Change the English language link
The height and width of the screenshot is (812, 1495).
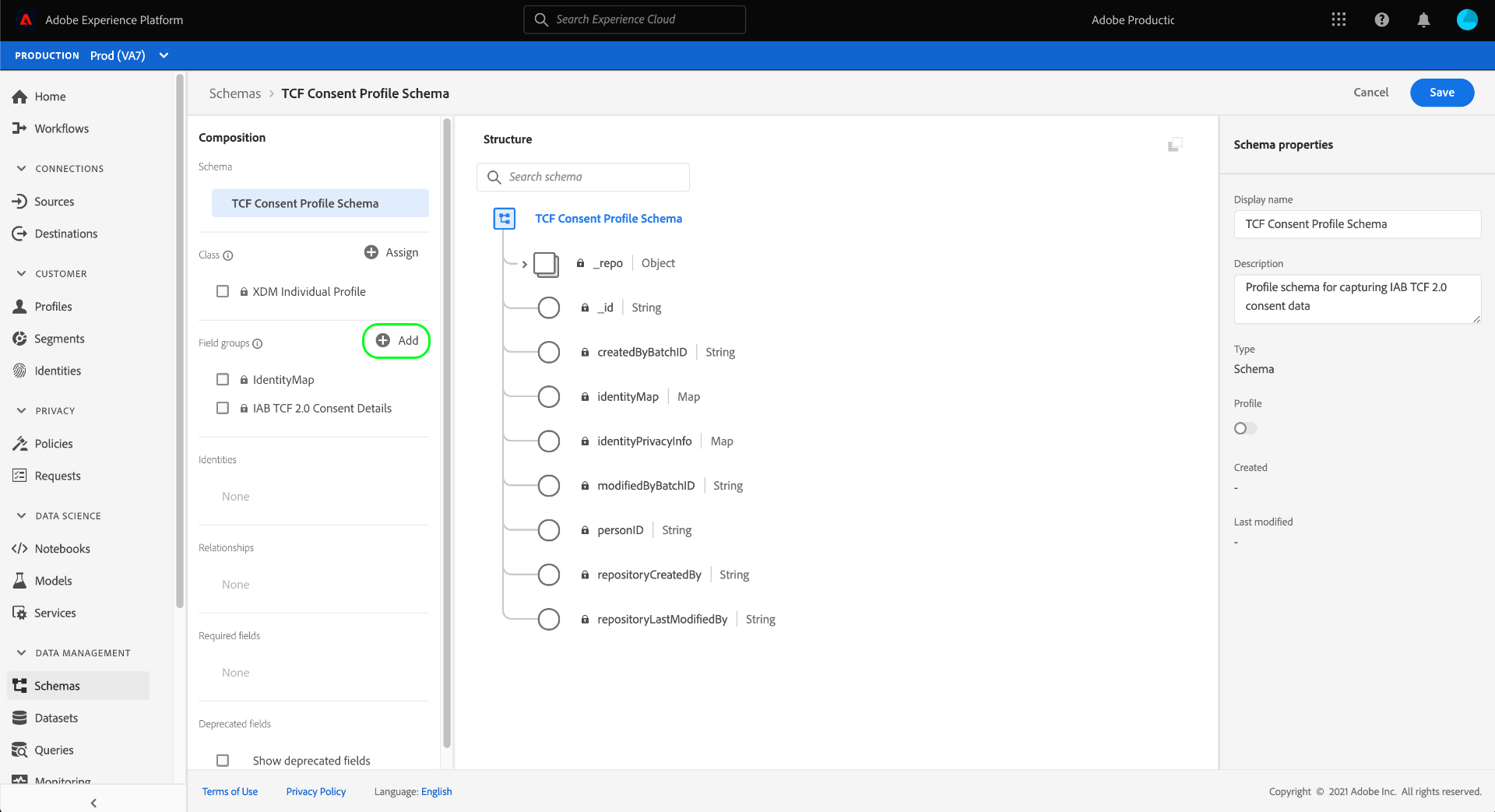coord(437,792)
